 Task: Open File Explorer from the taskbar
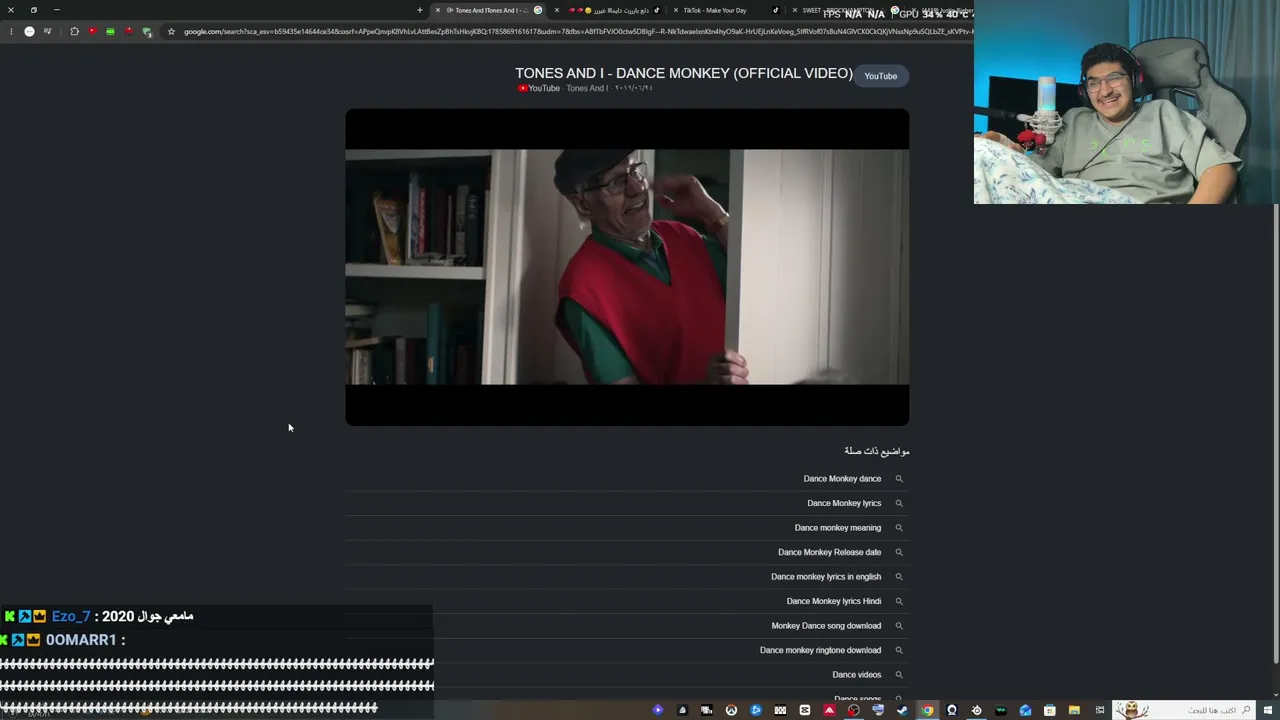coord(1074,710)
